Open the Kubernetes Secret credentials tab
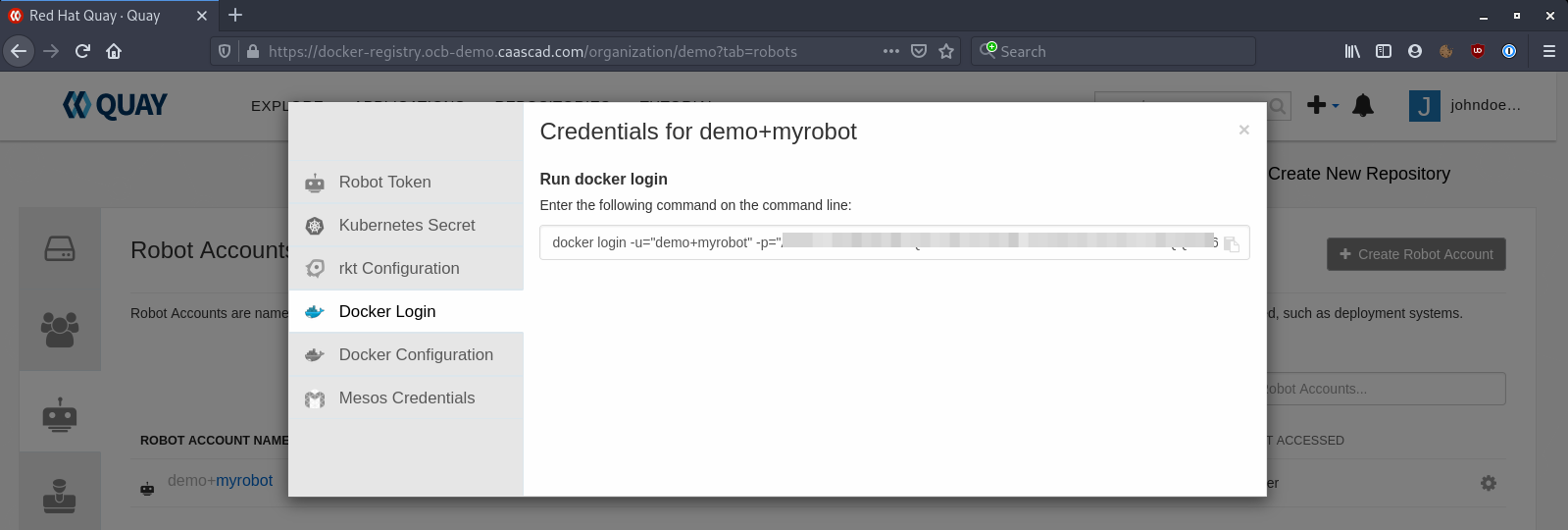 (406, 225)
